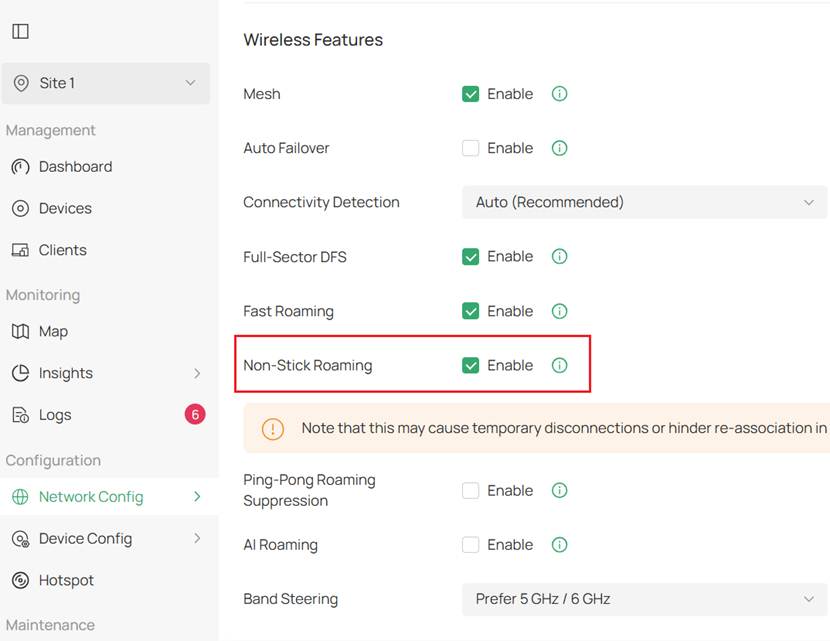The height and width of the screenshot is (641, 830).
Task: Click the location pin icon beside Site 1
Action: (x=21, y=83)
